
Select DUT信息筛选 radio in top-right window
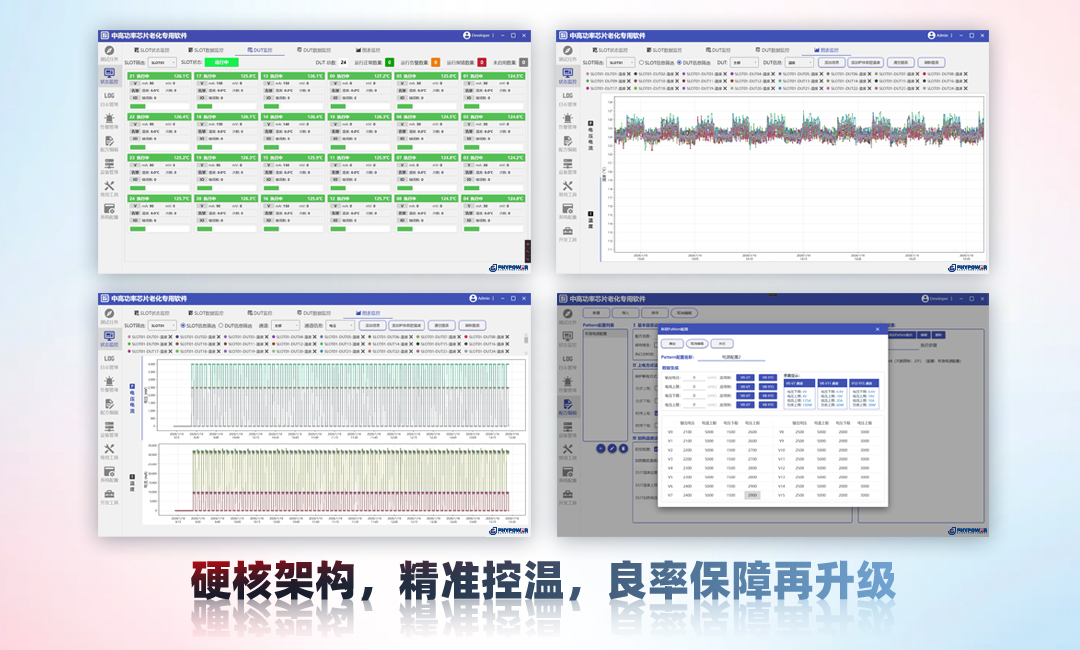pyautogui.click(x=680, y=62)
